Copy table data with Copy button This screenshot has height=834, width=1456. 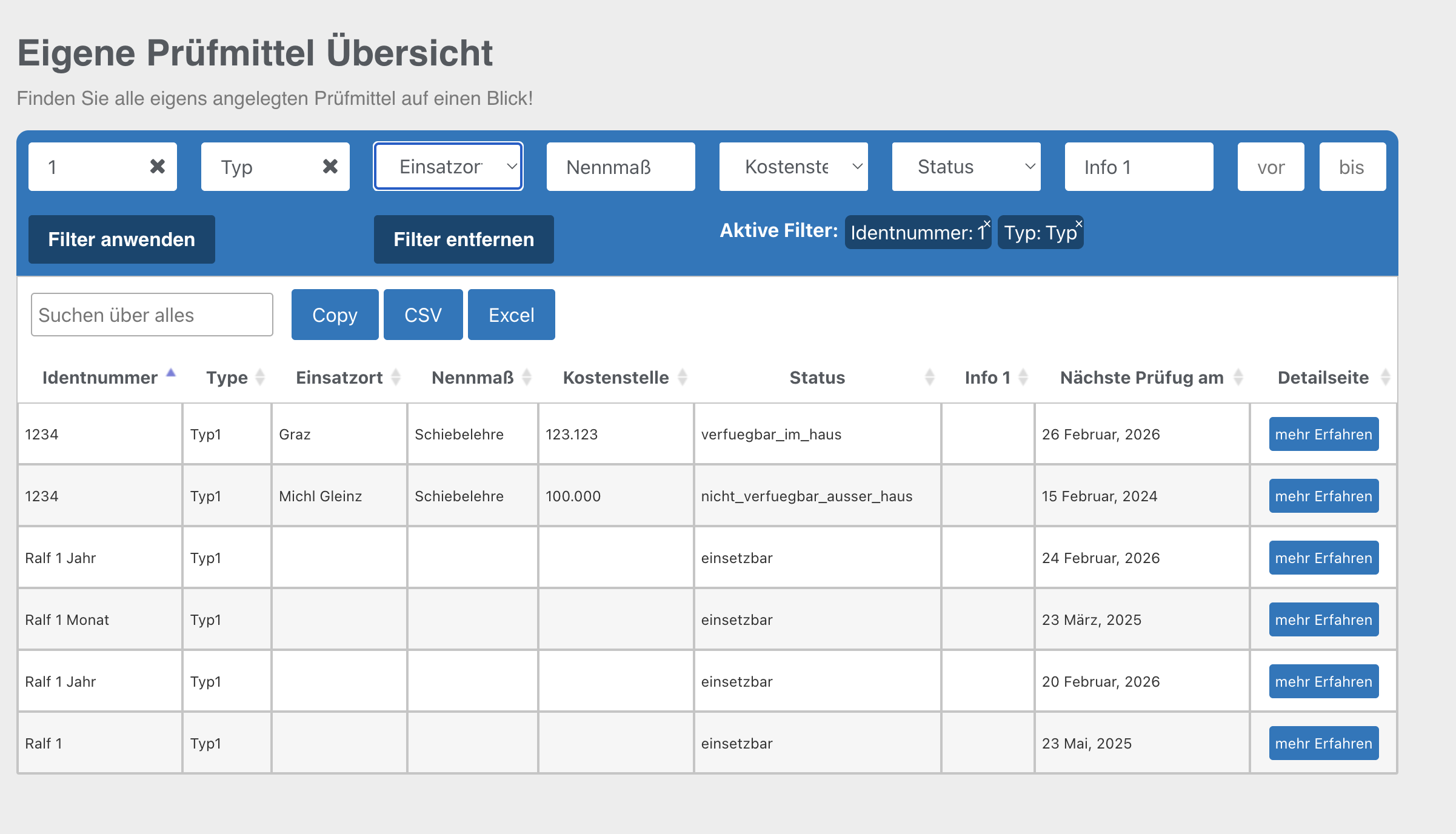335,315
